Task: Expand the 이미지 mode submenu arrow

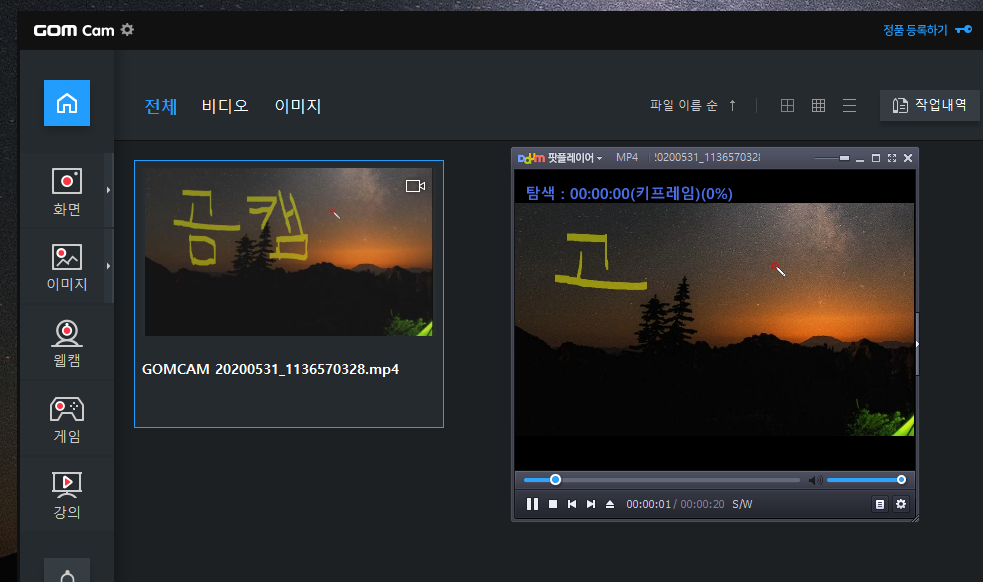Action: [108, 266]
